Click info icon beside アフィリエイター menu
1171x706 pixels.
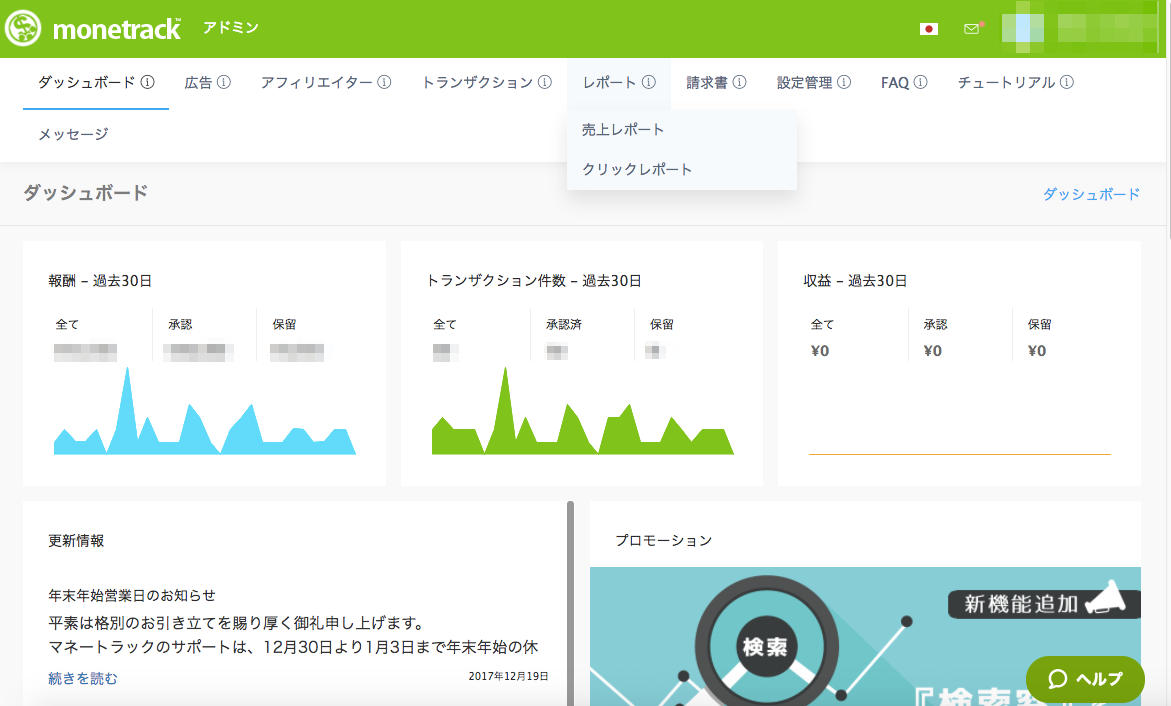coord(384,83)
